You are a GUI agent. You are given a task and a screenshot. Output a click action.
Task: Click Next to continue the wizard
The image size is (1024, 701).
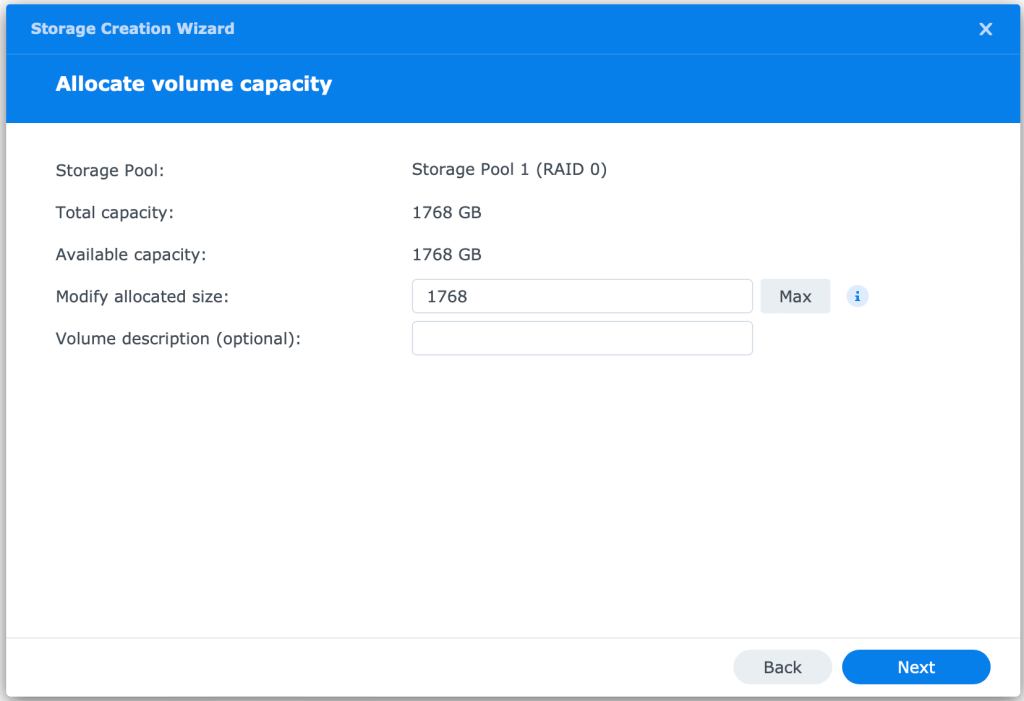[916, 667]
